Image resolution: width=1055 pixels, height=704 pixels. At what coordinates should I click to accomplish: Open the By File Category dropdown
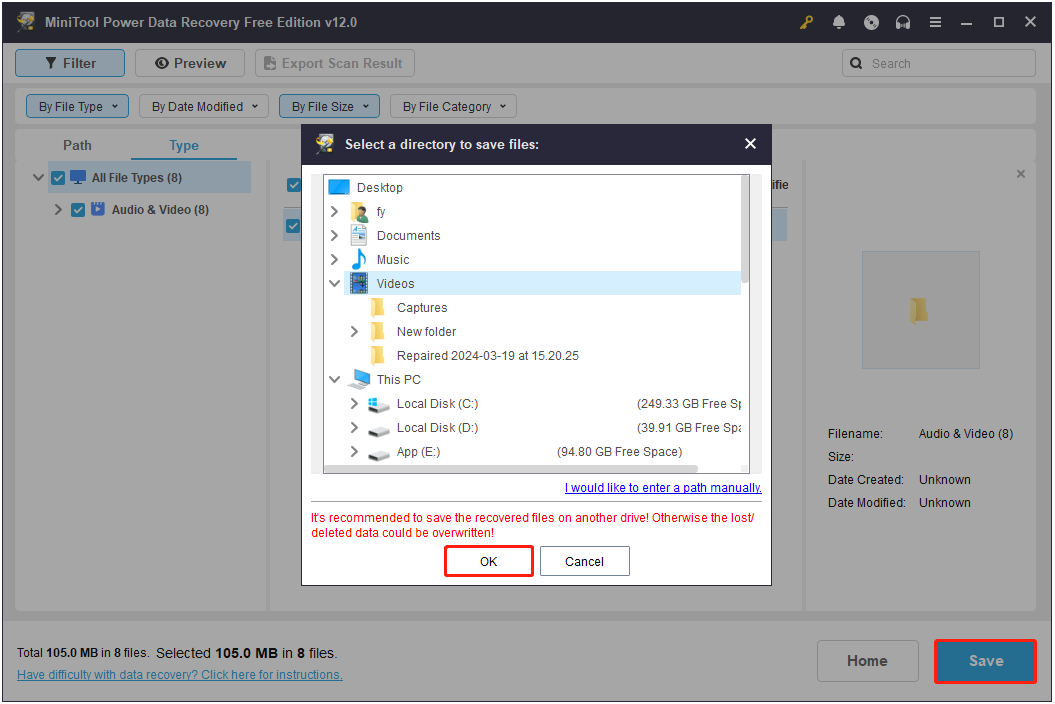(453, 106)
